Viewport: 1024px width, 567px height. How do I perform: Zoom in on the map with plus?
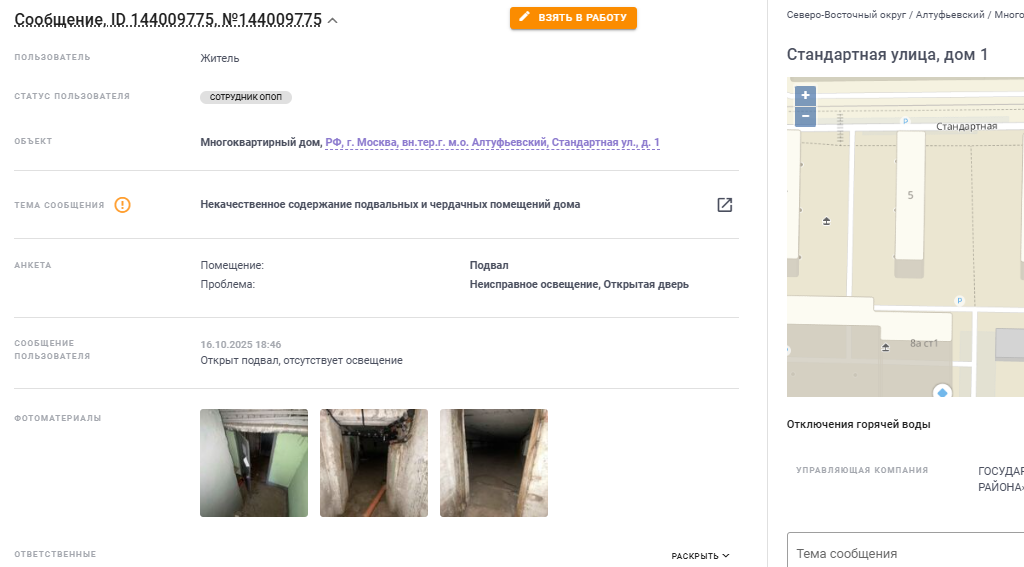click(805, 95)
